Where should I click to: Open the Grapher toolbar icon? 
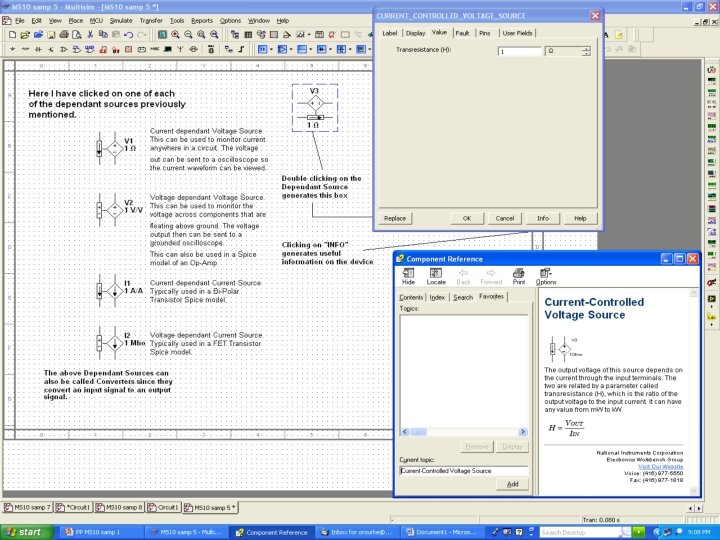[300, 34]
